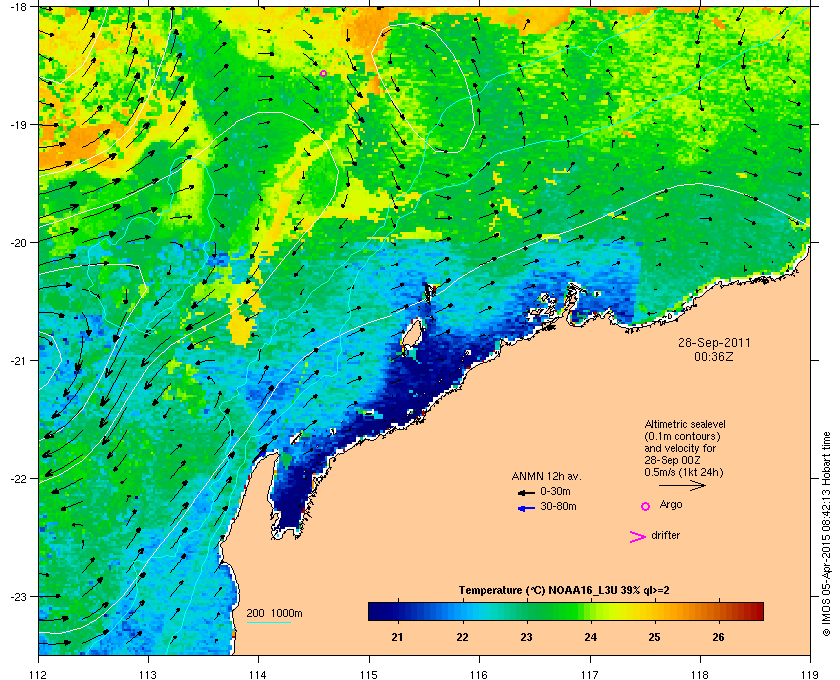The image size is (840, 680).
Task: Click the latitude axis label -21
Action: click(x=18, y=360)
